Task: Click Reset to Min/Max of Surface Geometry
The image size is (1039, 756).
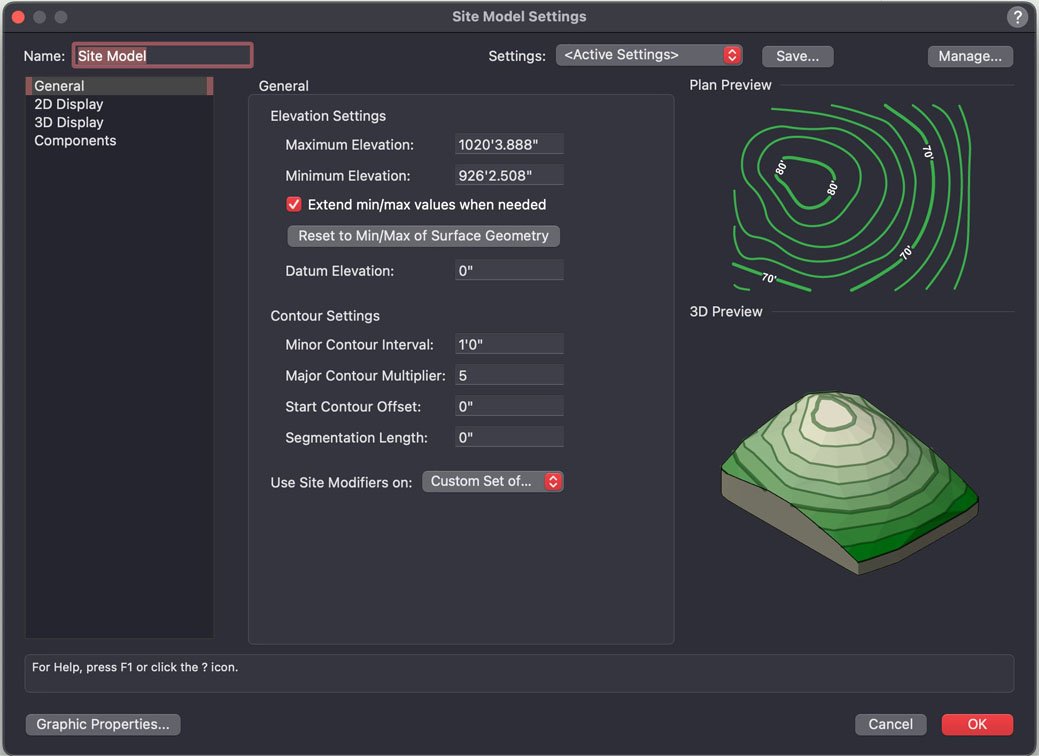Action: coord(423,236)
